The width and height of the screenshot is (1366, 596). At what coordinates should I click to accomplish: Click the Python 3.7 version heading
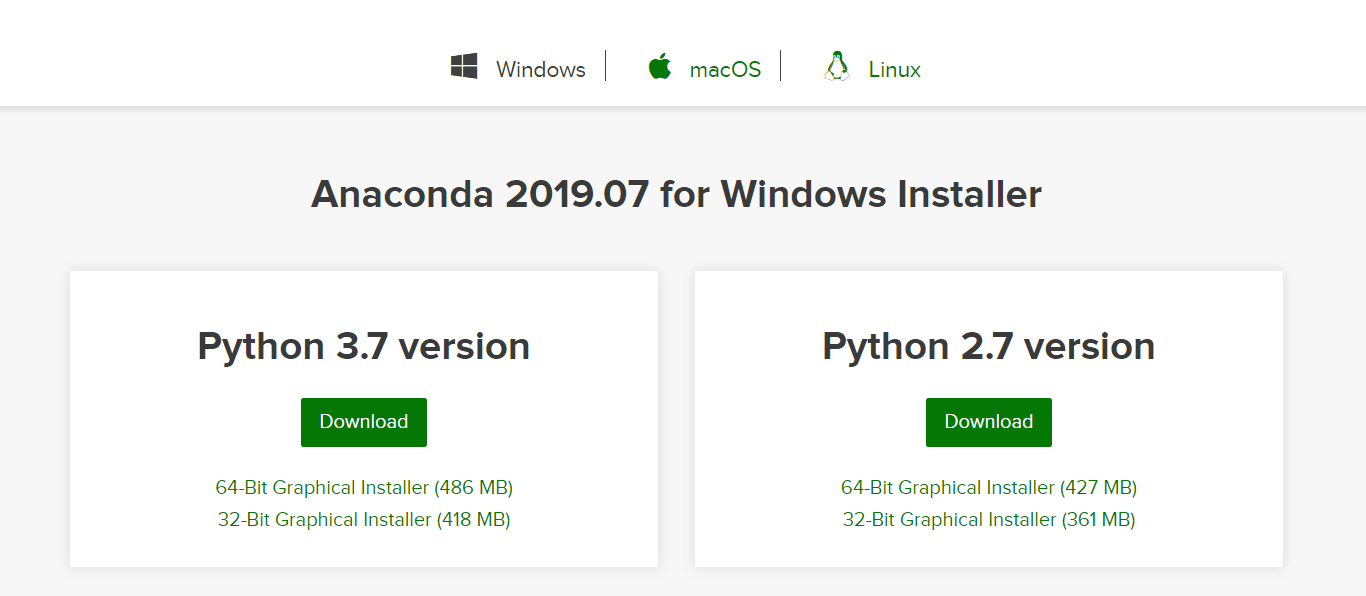[x=364, y=346]
